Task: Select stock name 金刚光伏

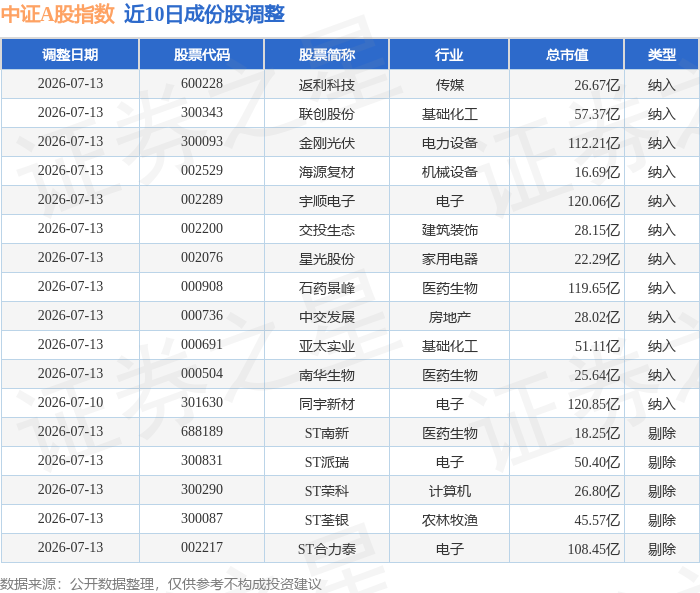Action: point(327,142)
